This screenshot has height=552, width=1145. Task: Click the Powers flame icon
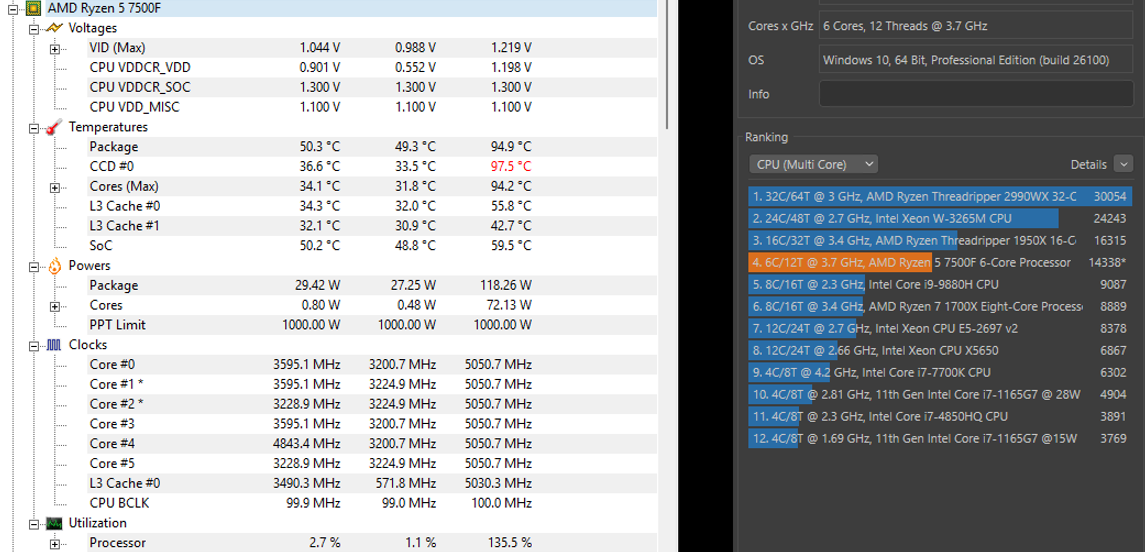pos(54,266)
